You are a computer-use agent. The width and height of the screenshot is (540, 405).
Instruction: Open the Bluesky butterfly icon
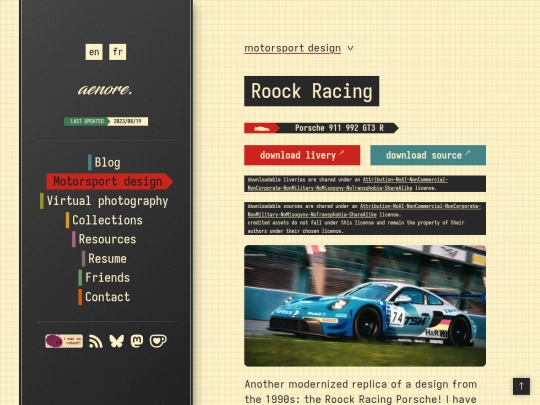coord(116,341)
